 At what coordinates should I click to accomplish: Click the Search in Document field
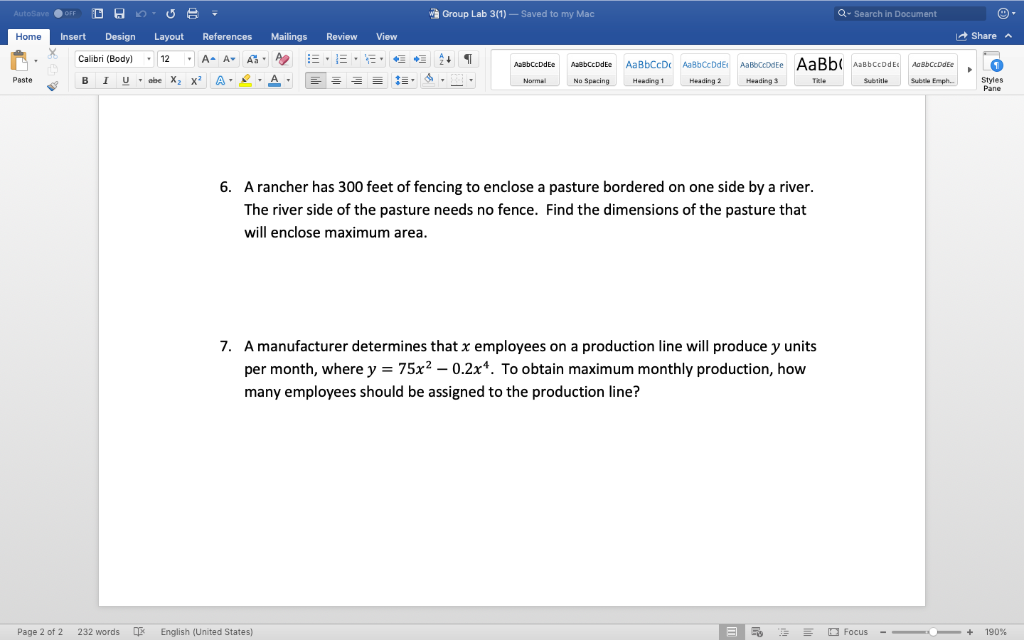[x=910, y=14]
